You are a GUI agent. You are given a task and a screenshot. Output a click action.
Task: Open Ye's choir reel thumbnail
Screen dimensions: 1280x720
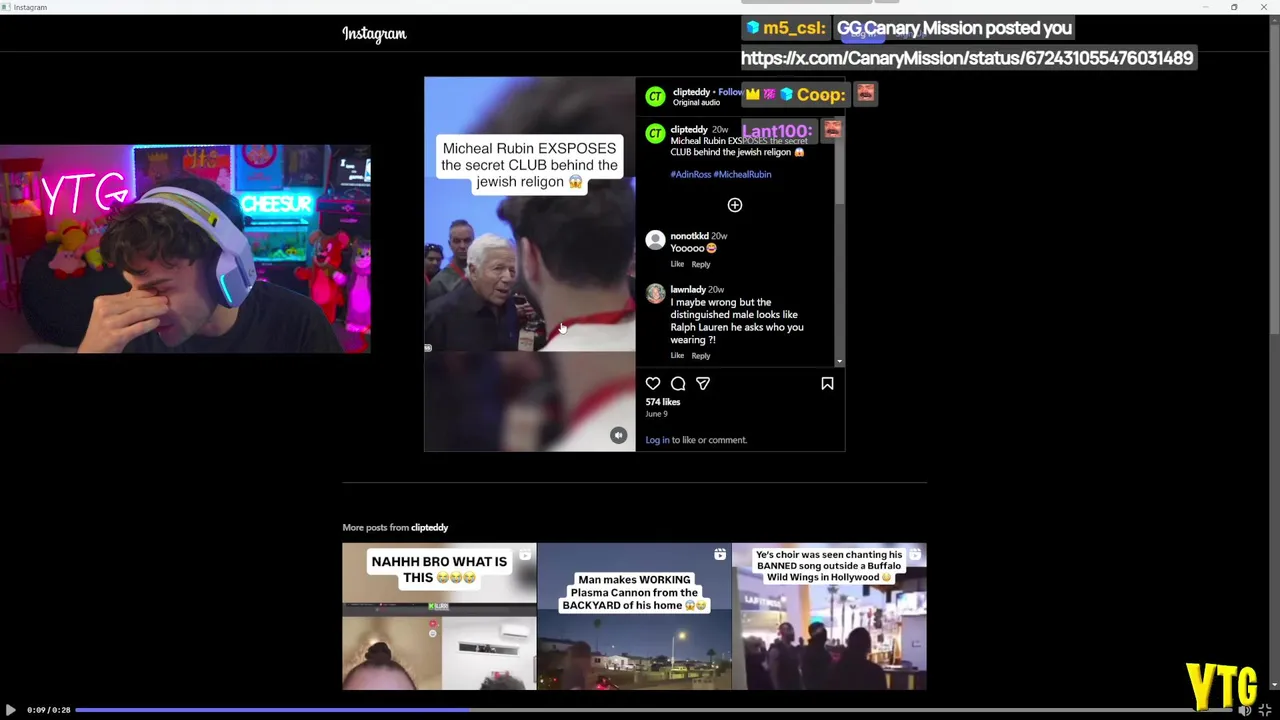829,616
